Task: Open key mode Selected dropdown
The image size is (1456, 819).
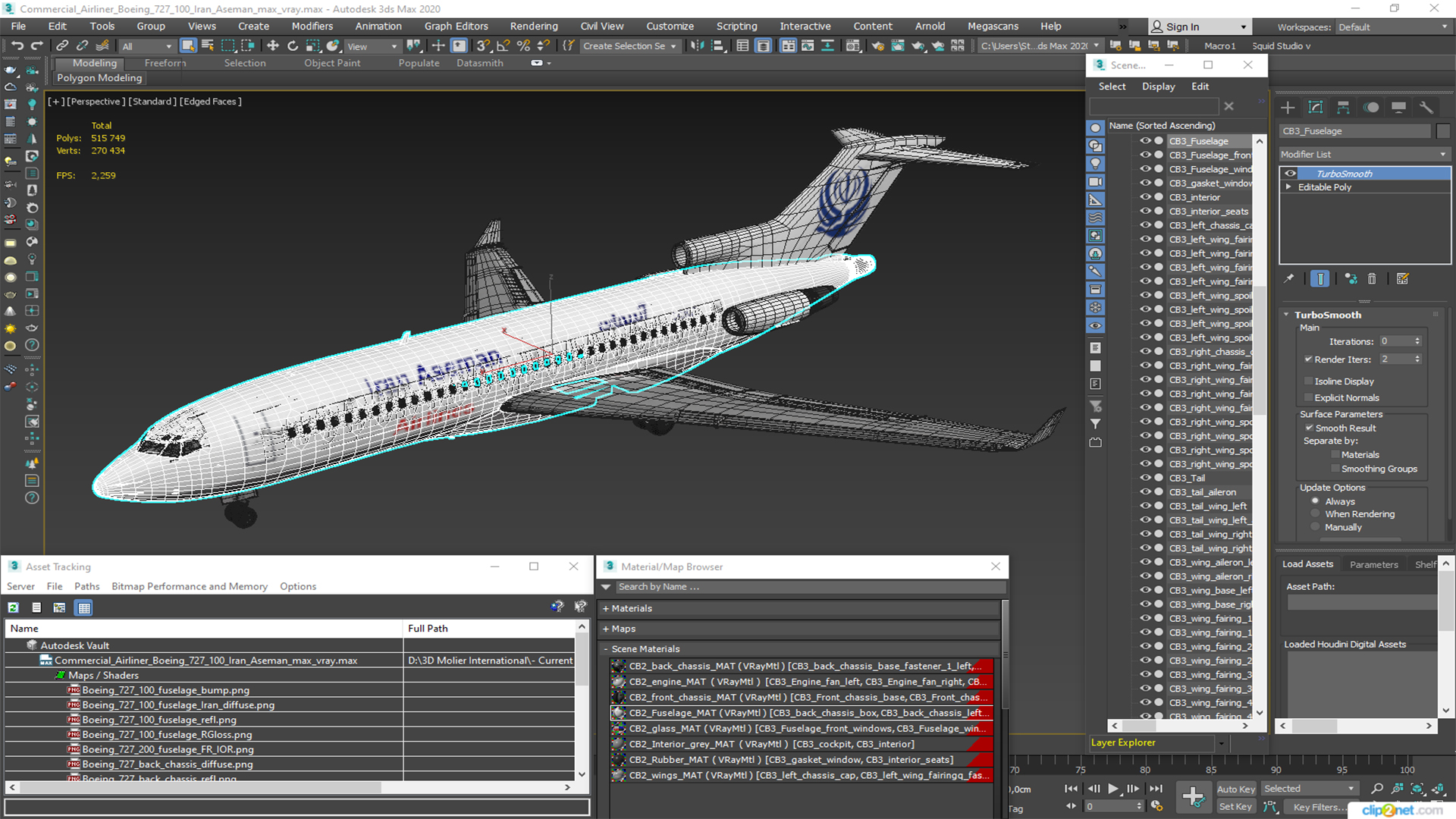Action: (1309, 789)
